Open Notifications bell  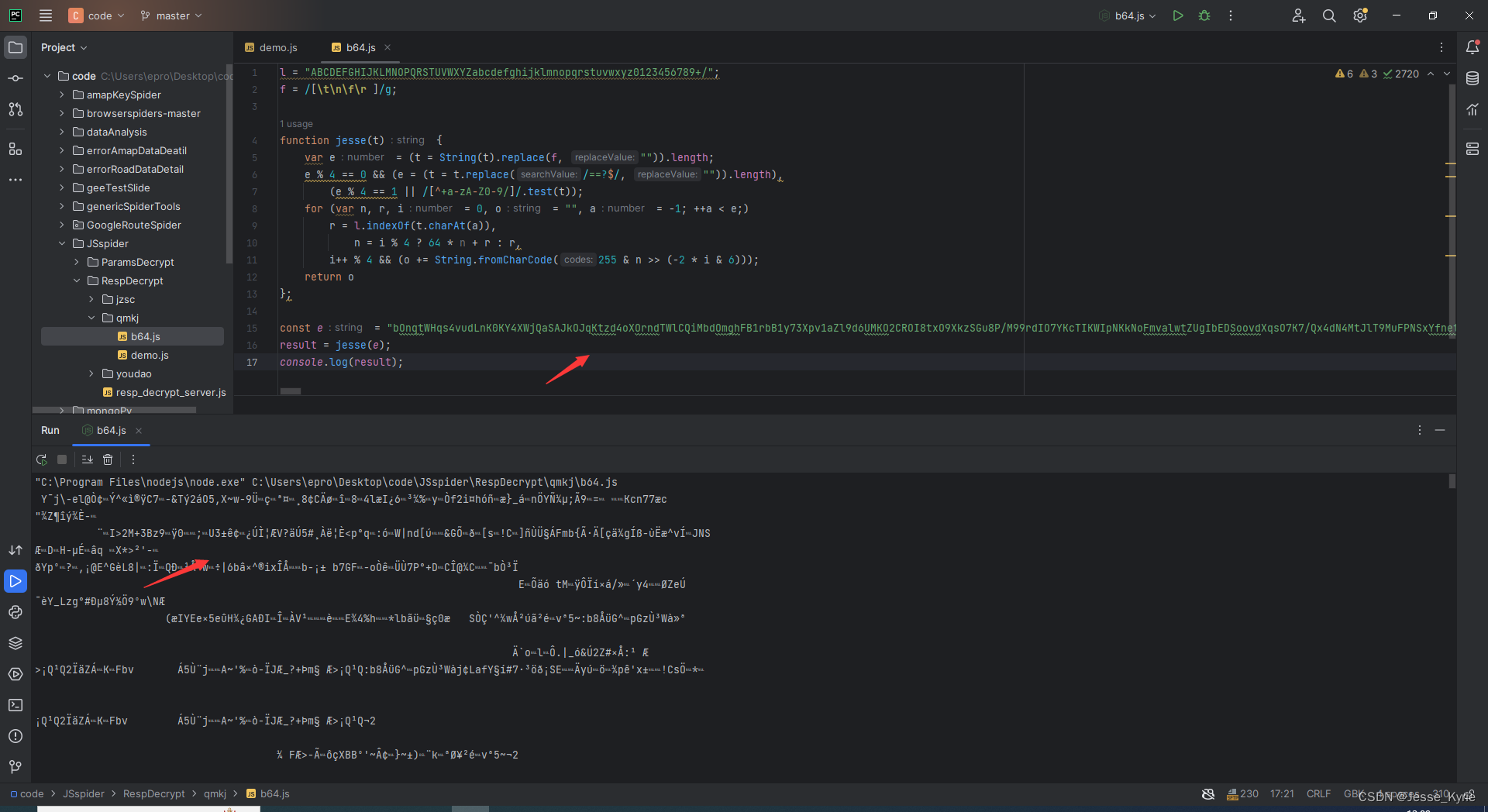1472,47
